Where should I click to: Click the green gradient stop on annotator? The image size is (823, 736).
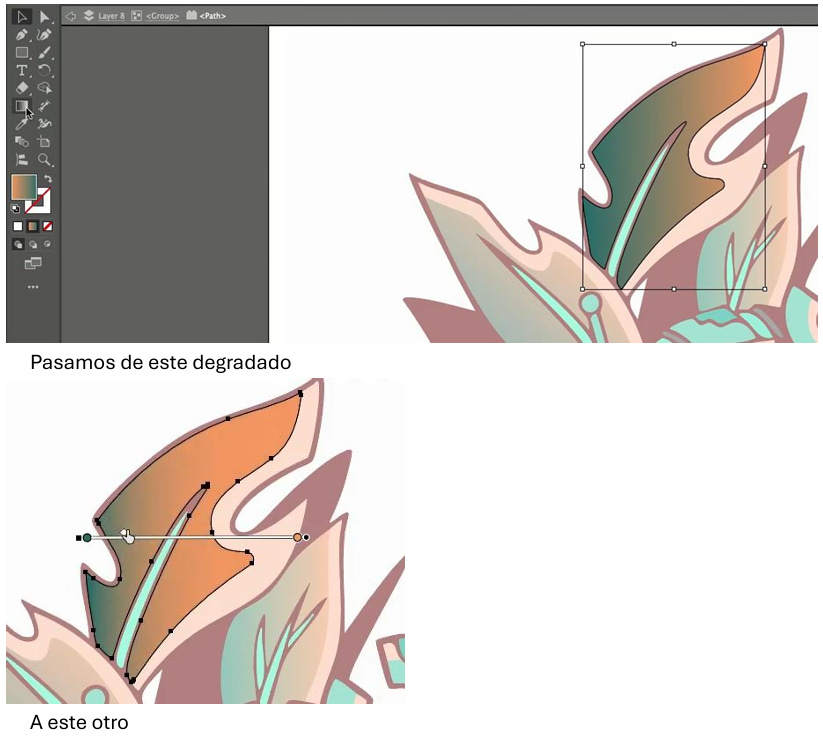click(x=87, y=538)
